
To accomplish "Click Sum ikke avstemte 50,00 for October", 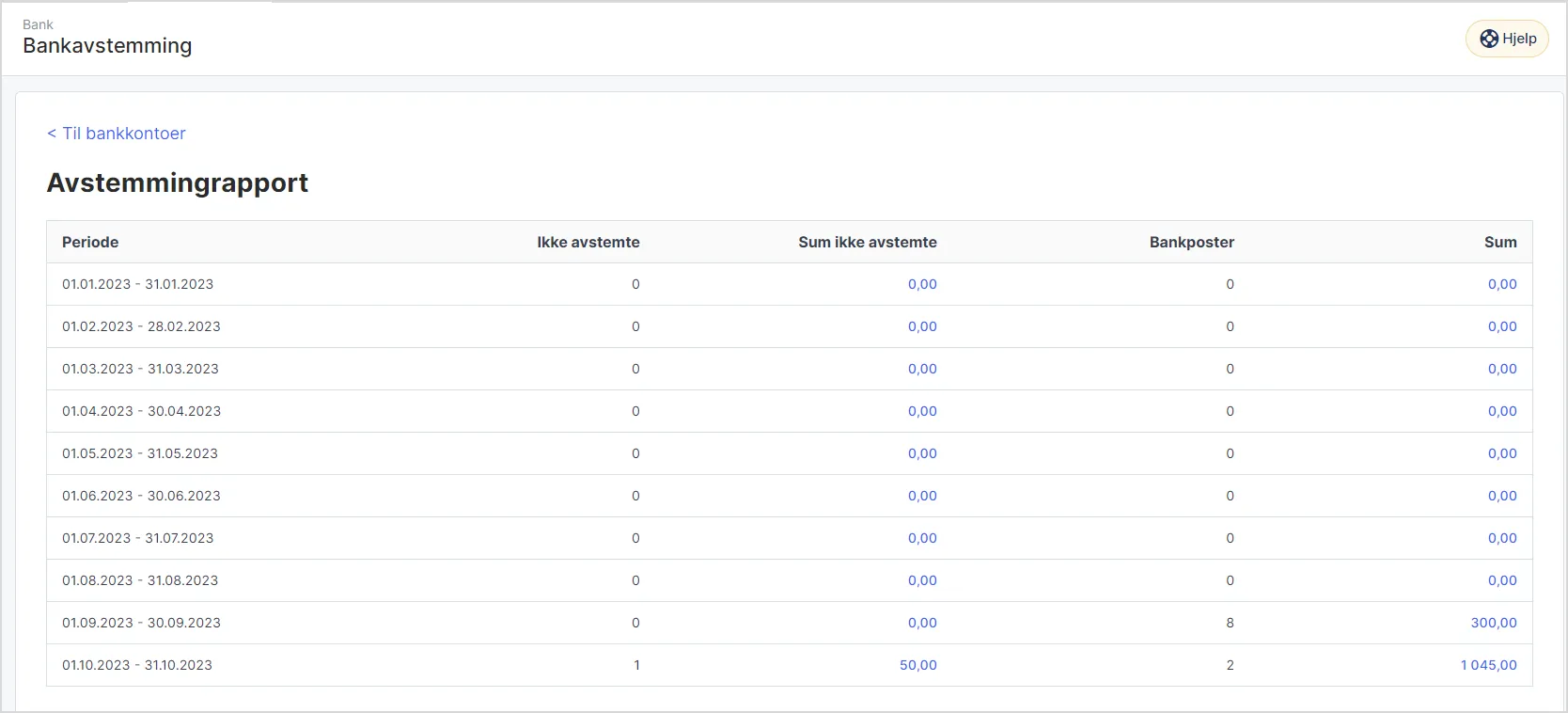I will tap(917, 665).
